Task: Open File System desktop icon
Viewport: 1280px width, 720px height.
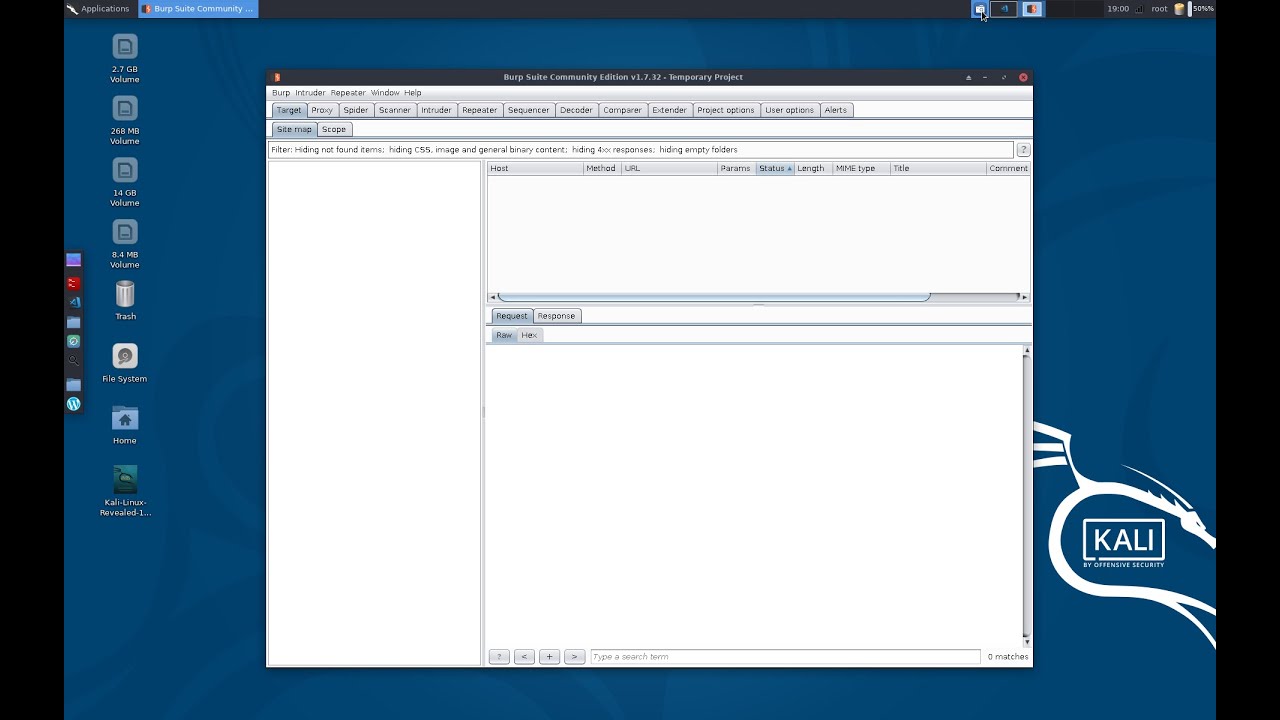Action: point(125,363)
